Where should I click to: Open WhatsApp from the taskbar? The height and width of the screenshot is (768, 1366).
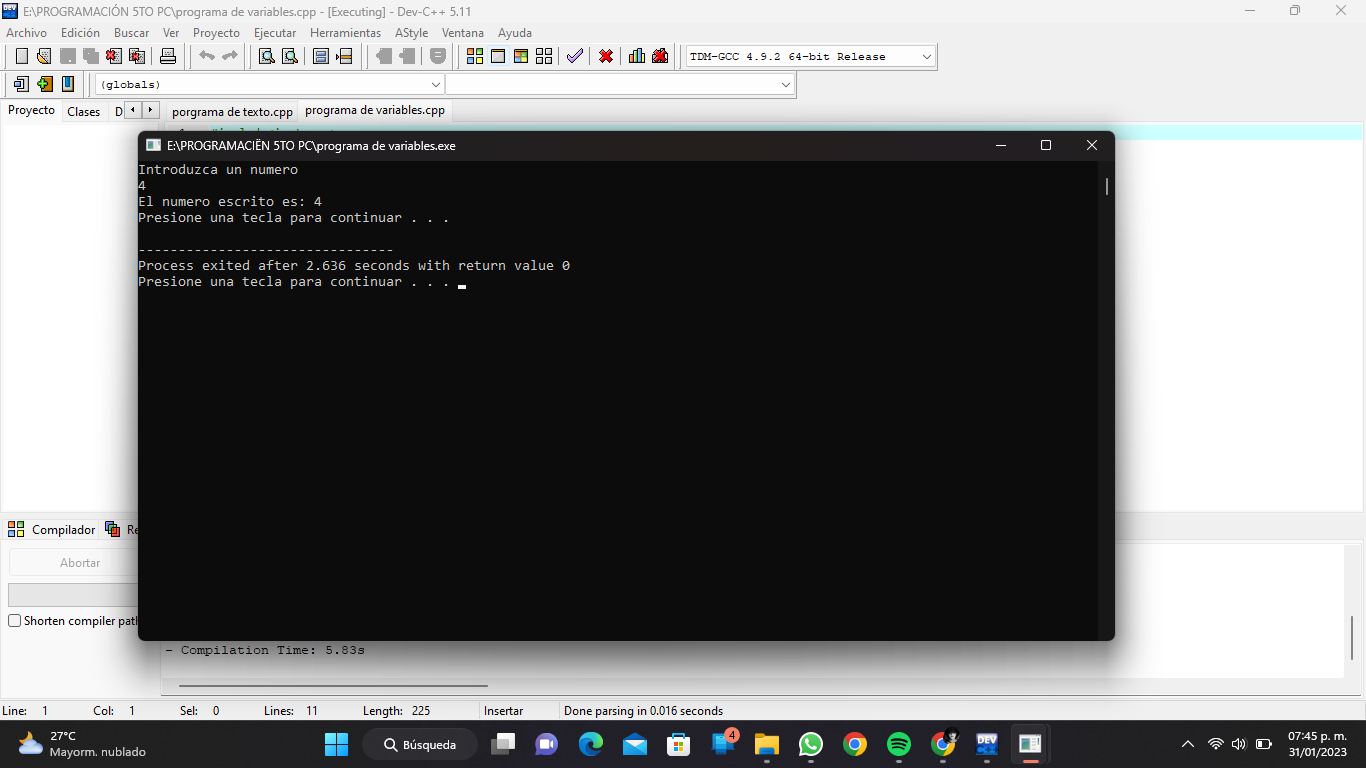coord(811,744)
